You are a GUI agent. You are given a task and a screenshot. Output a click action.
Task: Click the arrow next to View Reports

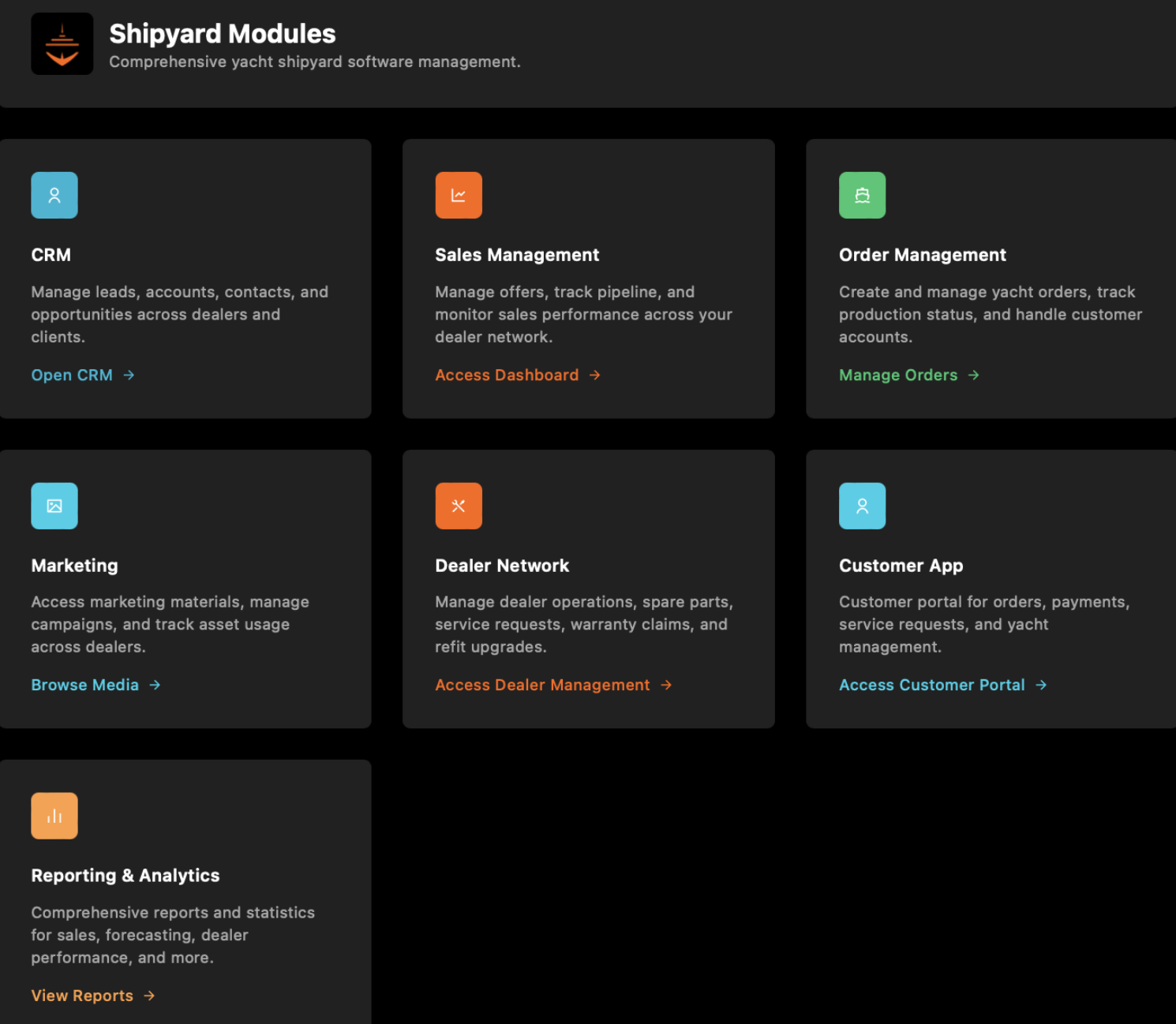coord(149,996)
